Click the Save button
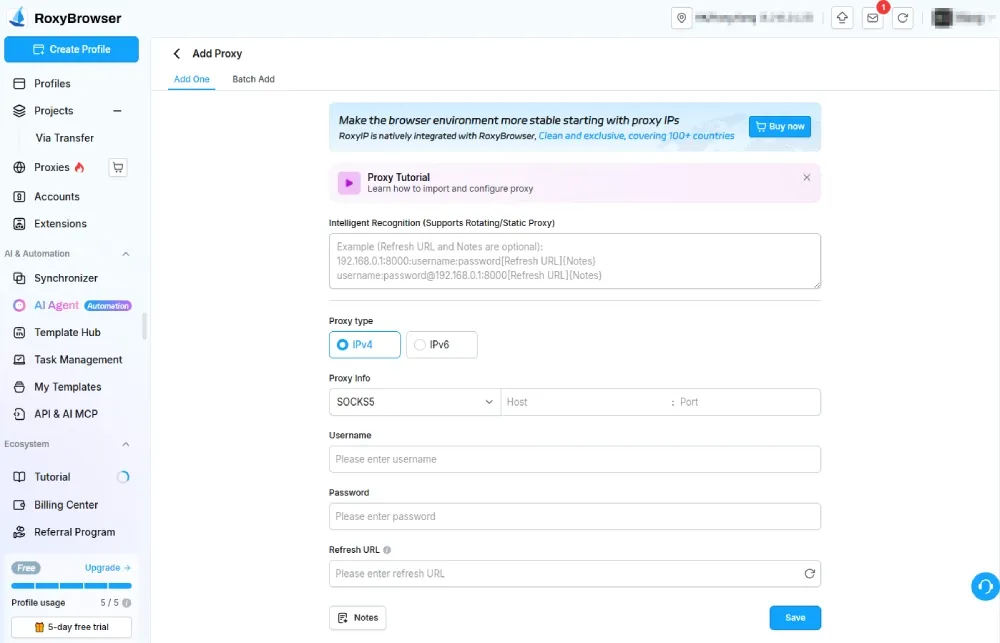1000x643 pixels. (795, 617)
